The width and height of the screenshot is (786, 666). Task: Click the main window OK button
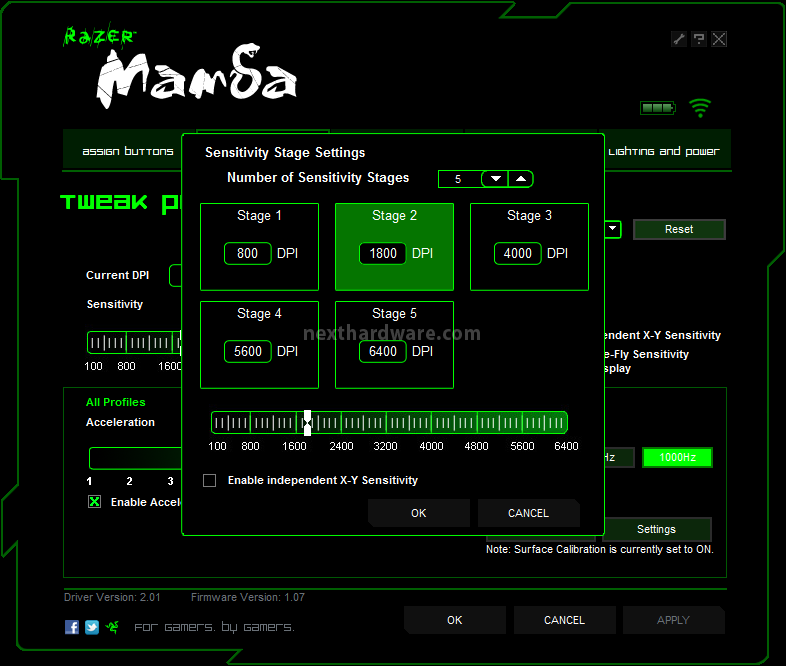click(455, 620)
